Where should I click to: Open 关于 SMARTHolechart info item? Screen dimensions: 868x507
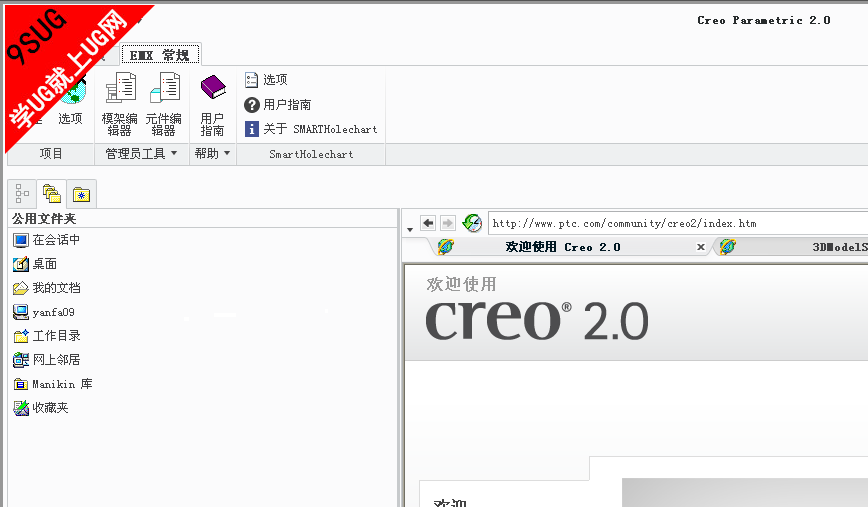pyautogui.click(x=311, y=129)
